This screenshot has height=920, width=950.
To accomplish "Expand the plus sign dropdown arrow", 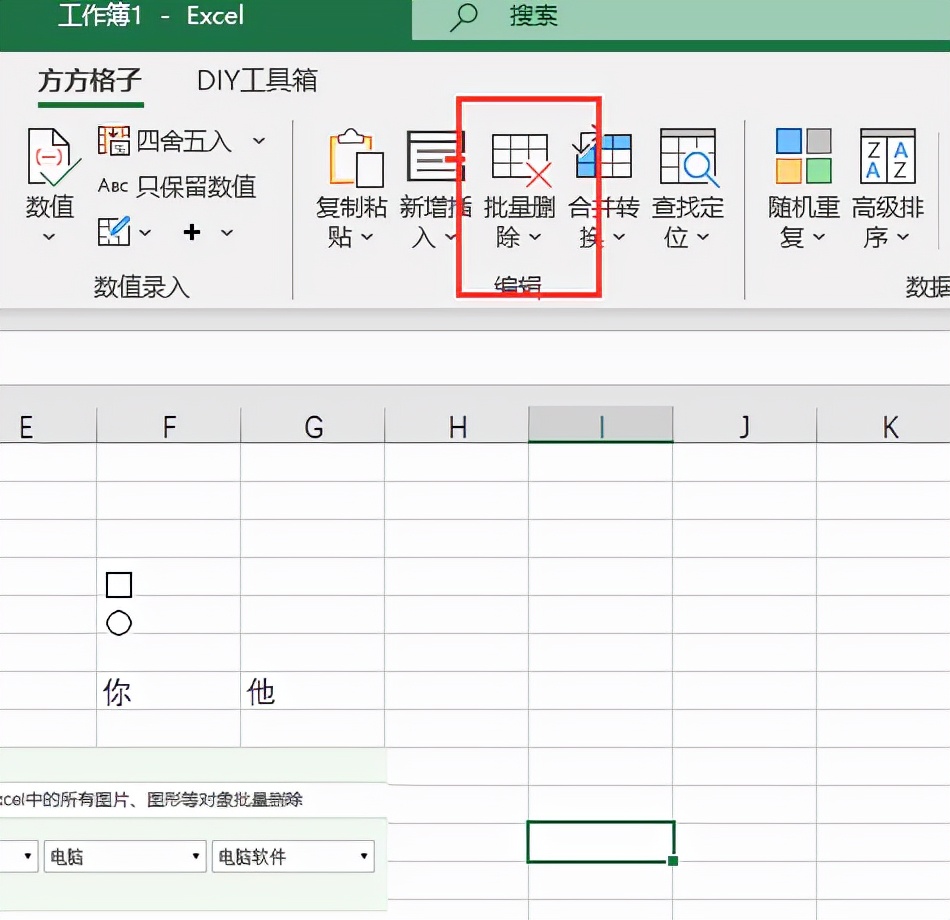I will click(225, 232).
